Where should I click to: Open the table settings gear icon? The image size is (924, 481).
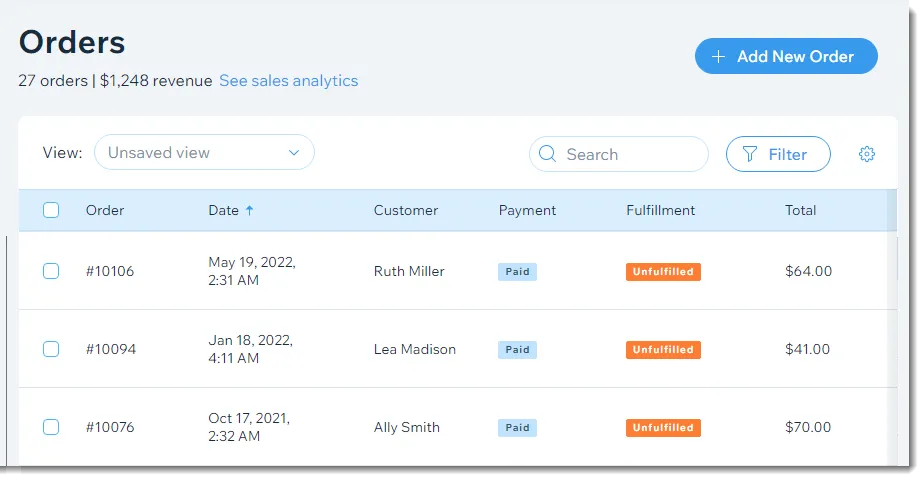click(x=866, y=154)
